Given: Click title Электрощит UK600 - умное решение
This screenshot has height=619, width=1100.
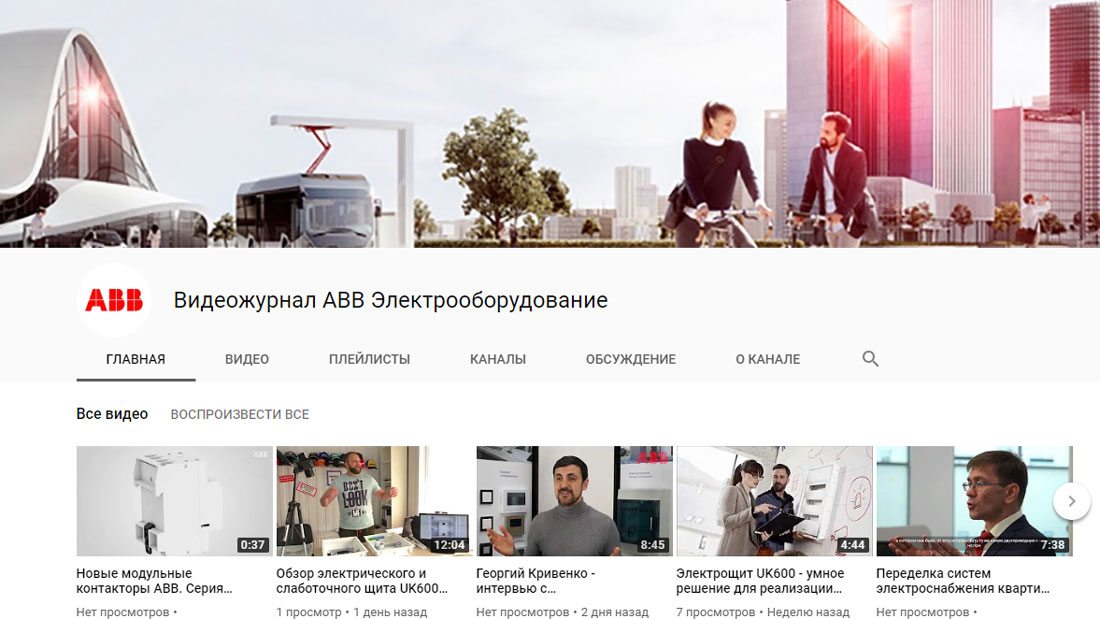Looking at the screenshot, I should point(760,581).
